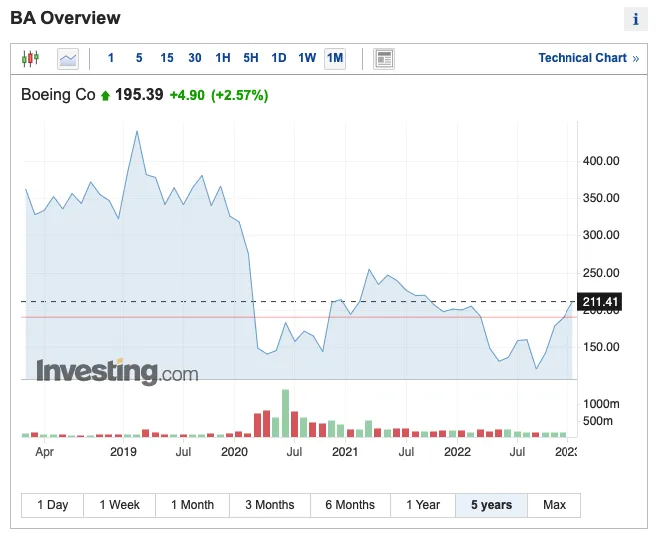Set interval to 30 minutes
This screenshot has height=539, width=661.
[x=194, y=58]
